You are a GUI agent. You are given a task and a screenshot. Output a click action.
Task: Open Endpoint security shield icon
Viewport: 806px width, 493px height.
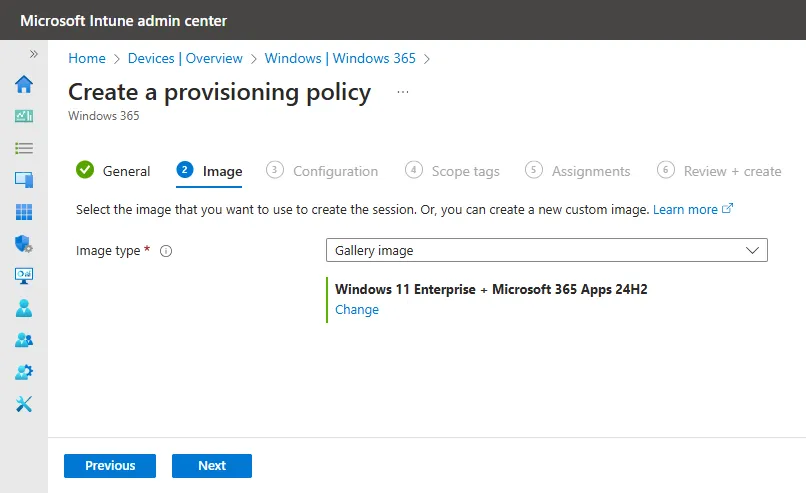[24, 244]
